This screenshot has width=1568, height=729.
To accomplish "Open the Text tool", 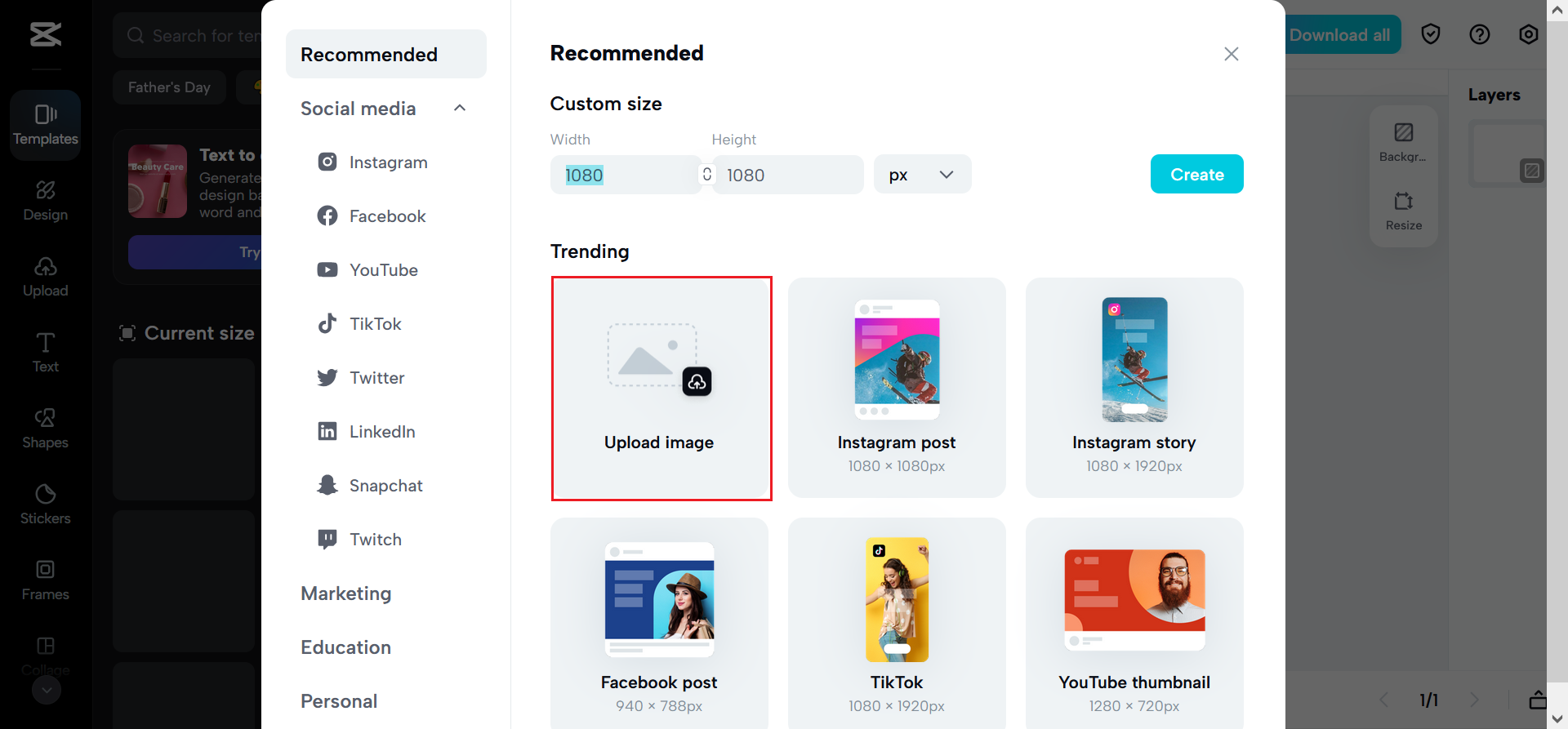I will 45,351.
